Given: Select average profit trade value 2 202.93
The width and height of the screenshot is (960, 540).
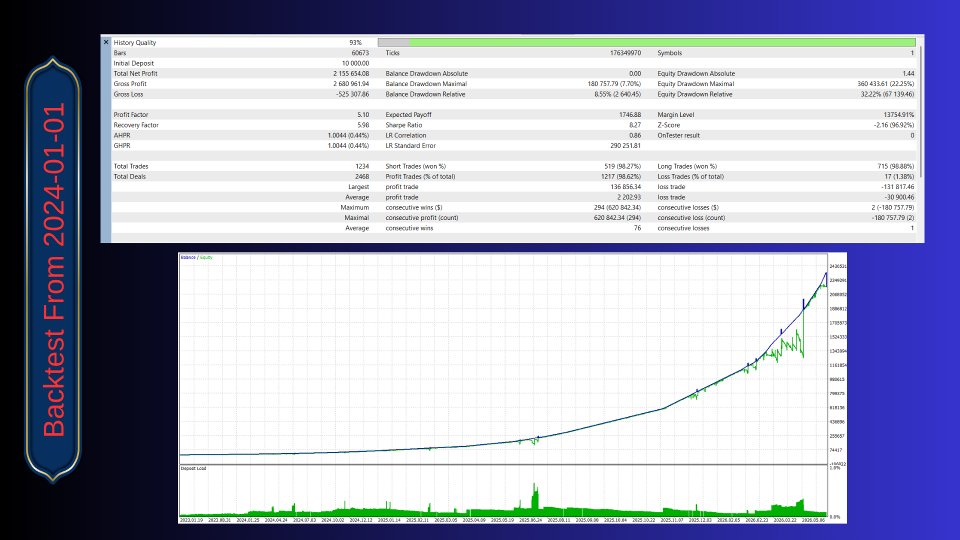Looking at the screenshot, I should tap(629, 197).
